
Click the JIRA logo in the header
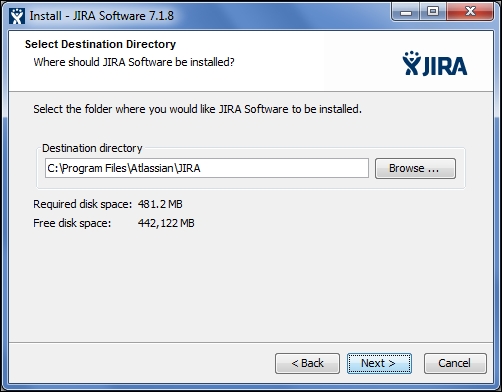(x=435, y=63)
